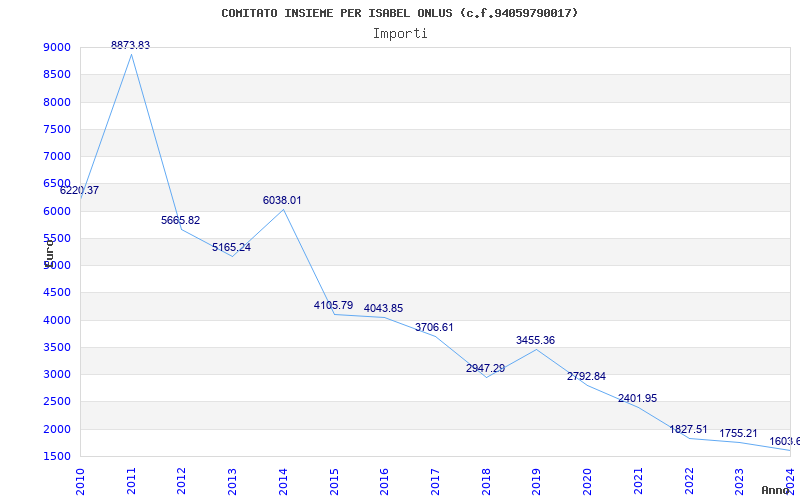
Task: Click the 6038.01 peak label
Action: (282, 201)
